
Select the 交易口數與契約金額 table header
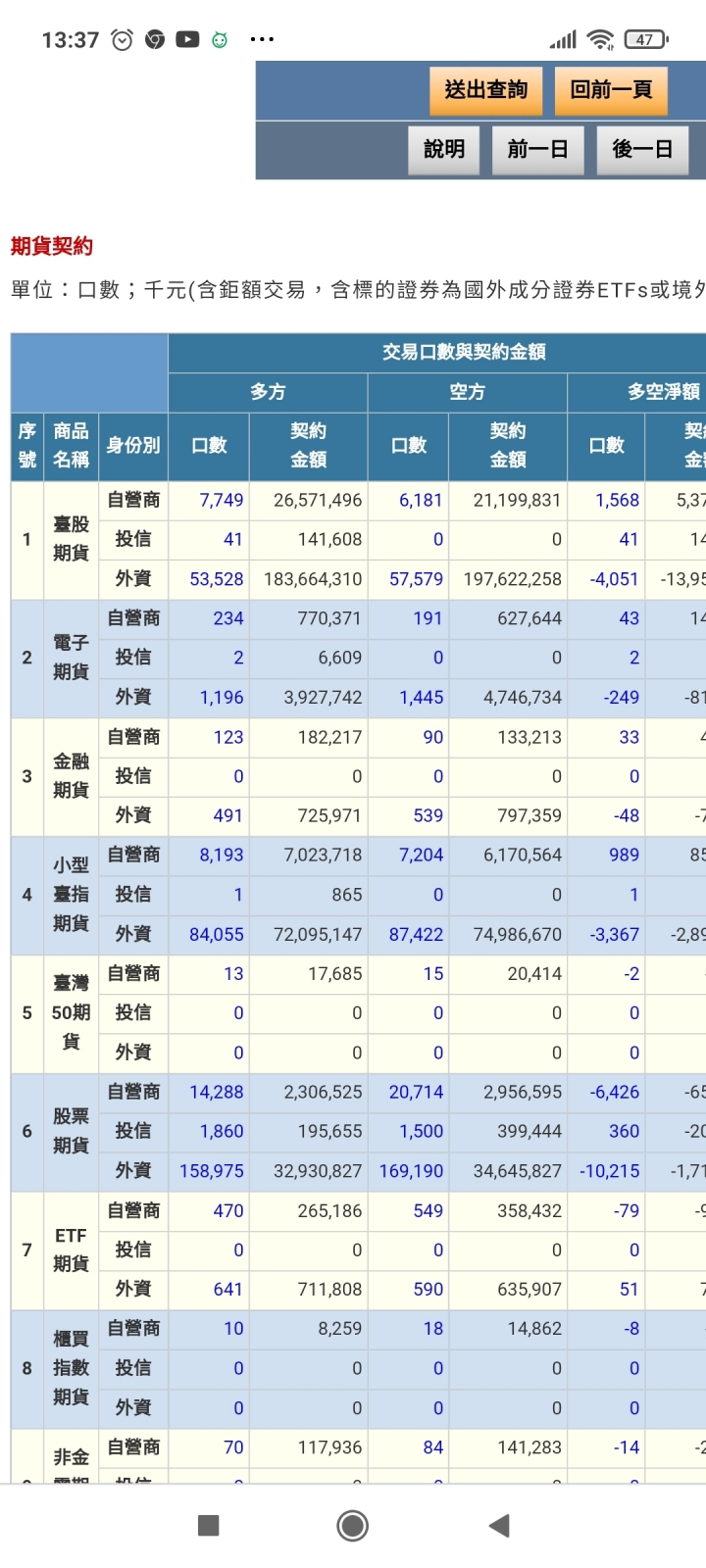pos(464,352)
